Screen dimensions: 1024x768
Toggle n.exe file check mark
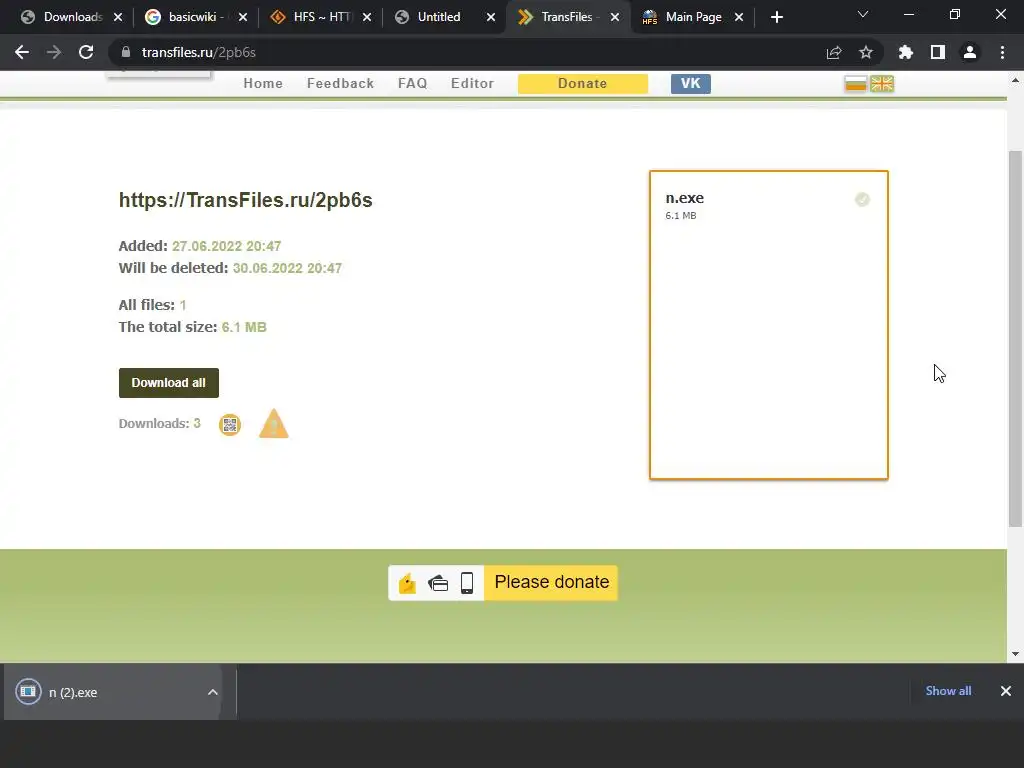click(x=862, y=199)
